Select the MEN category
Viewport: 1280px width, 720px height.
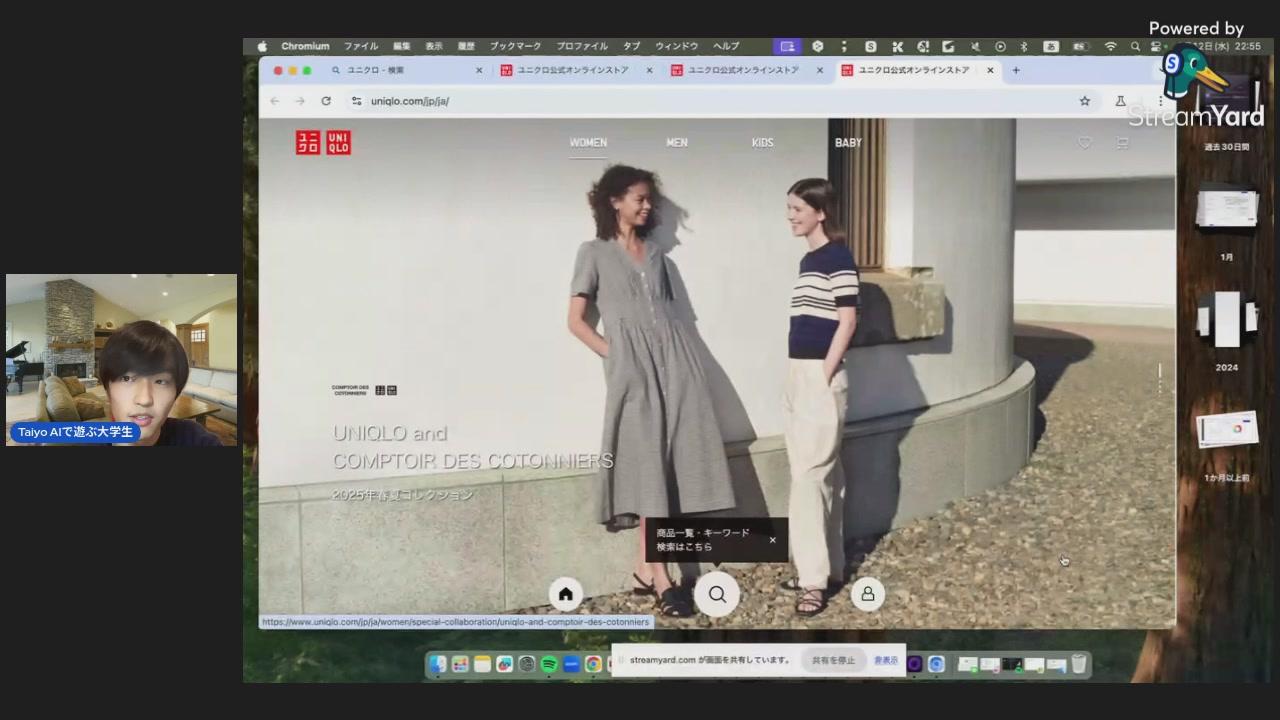677,143
